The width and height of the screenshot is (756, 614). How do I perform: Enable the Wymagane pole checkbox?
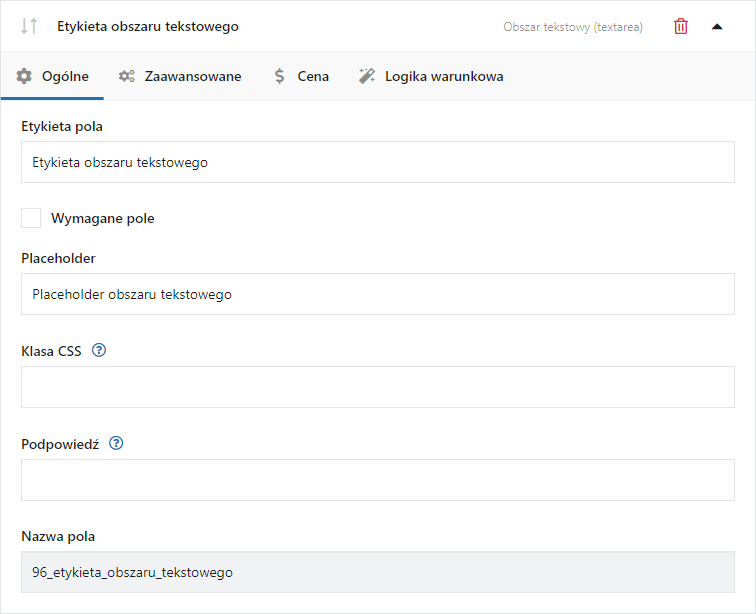point(31,218)
